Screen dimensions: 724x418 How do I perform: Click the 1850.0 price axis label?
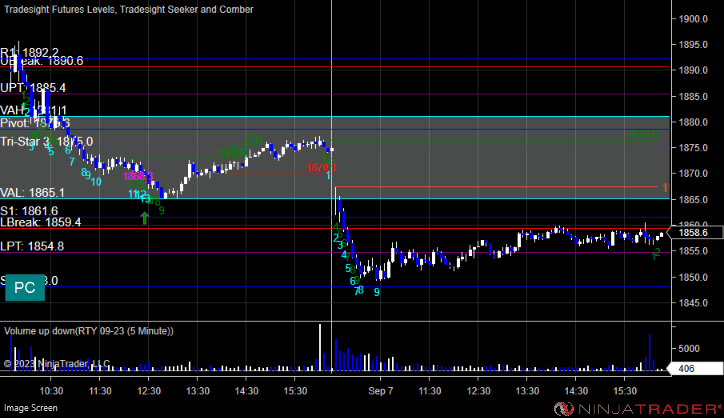[693, 277]
